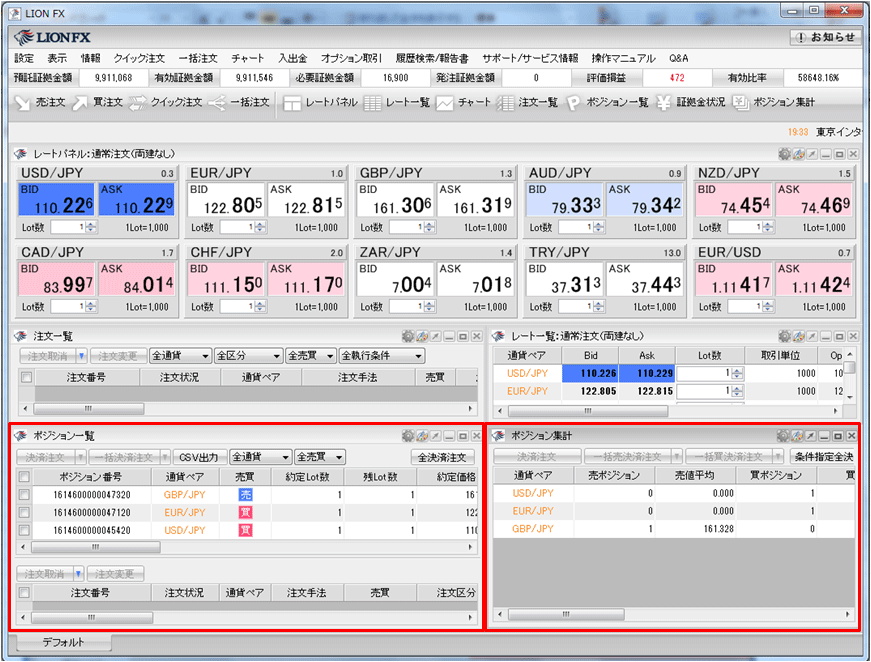
Task: Open the 表示 menu
Action: (x=57, y=58)
